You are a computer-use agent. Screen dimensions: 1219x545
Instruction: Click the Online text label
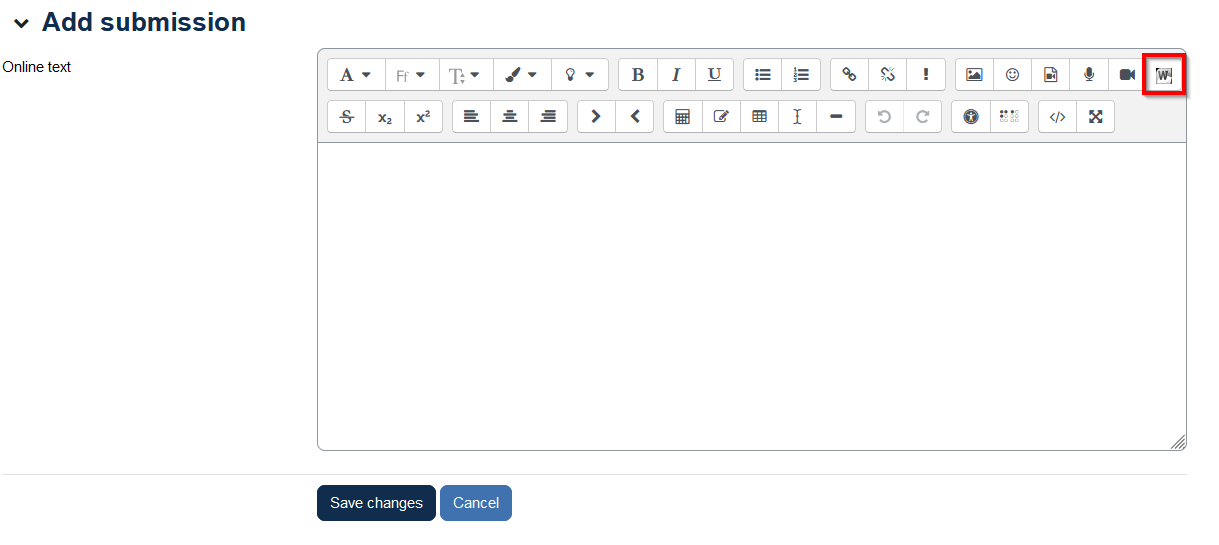click(37, 67)
